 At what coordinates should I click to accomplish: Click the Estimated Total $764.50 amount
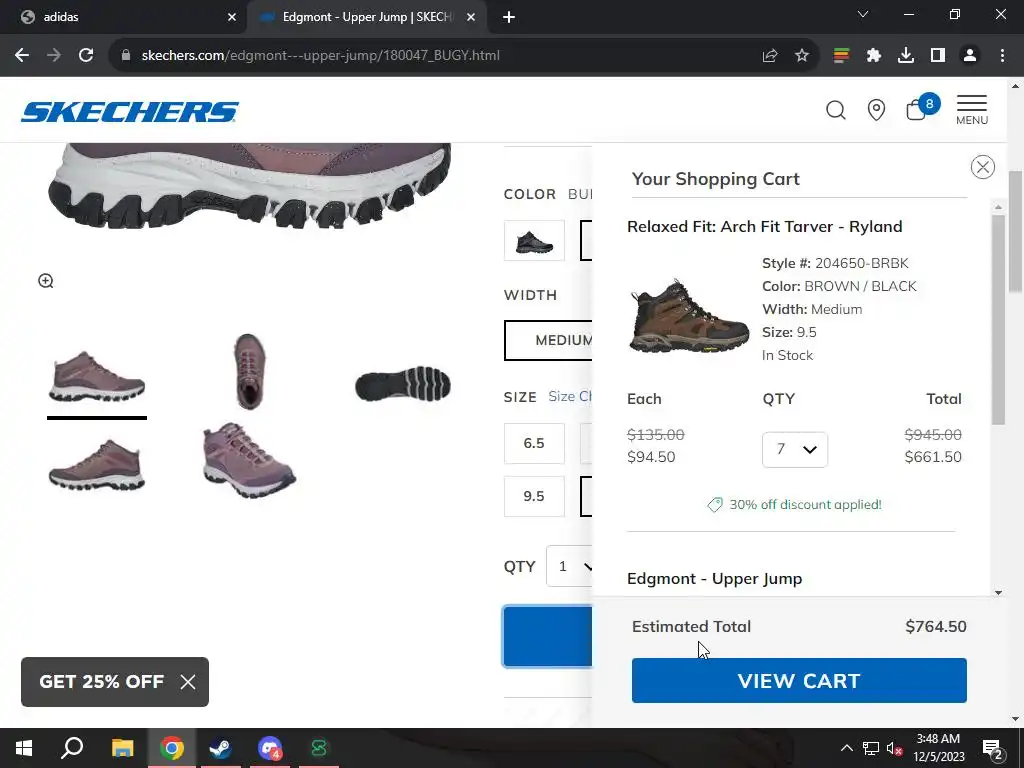[935, 626]
